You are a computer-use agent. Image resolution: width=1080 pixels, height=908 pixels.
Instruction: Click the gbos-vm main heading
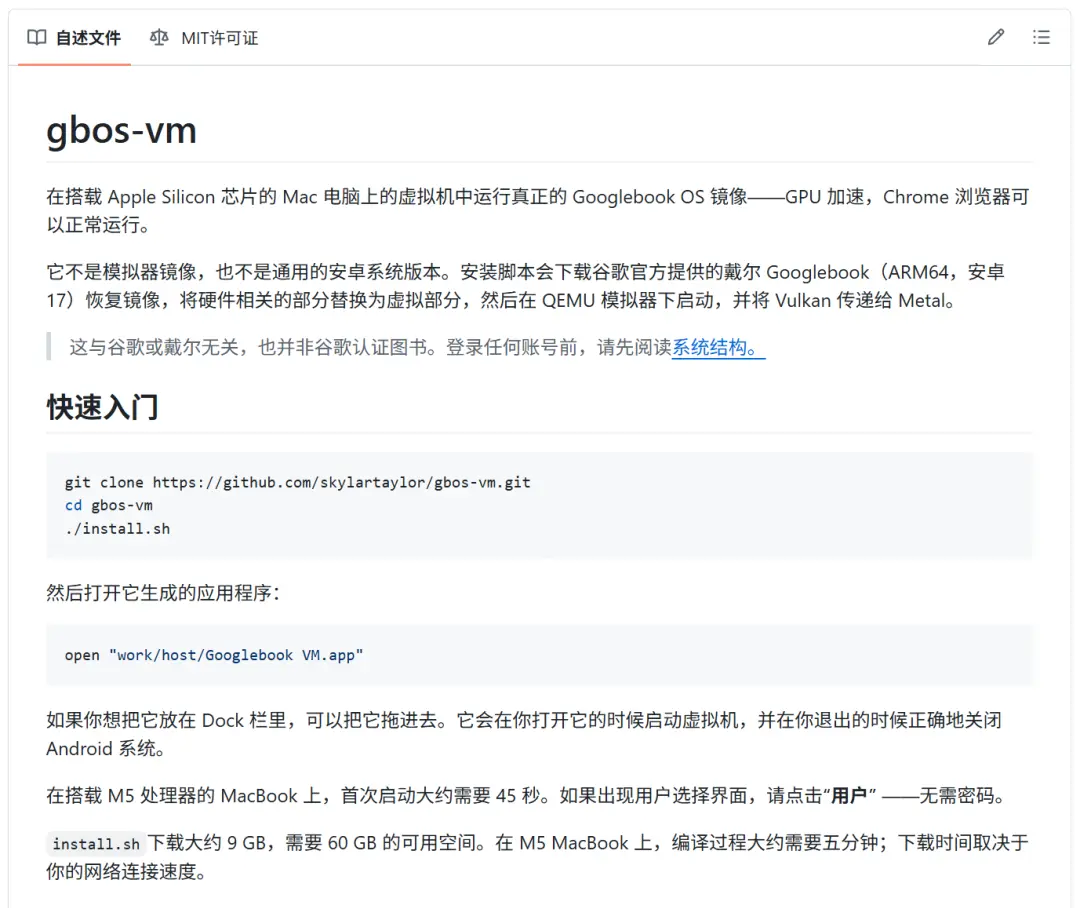click(121, 130)
